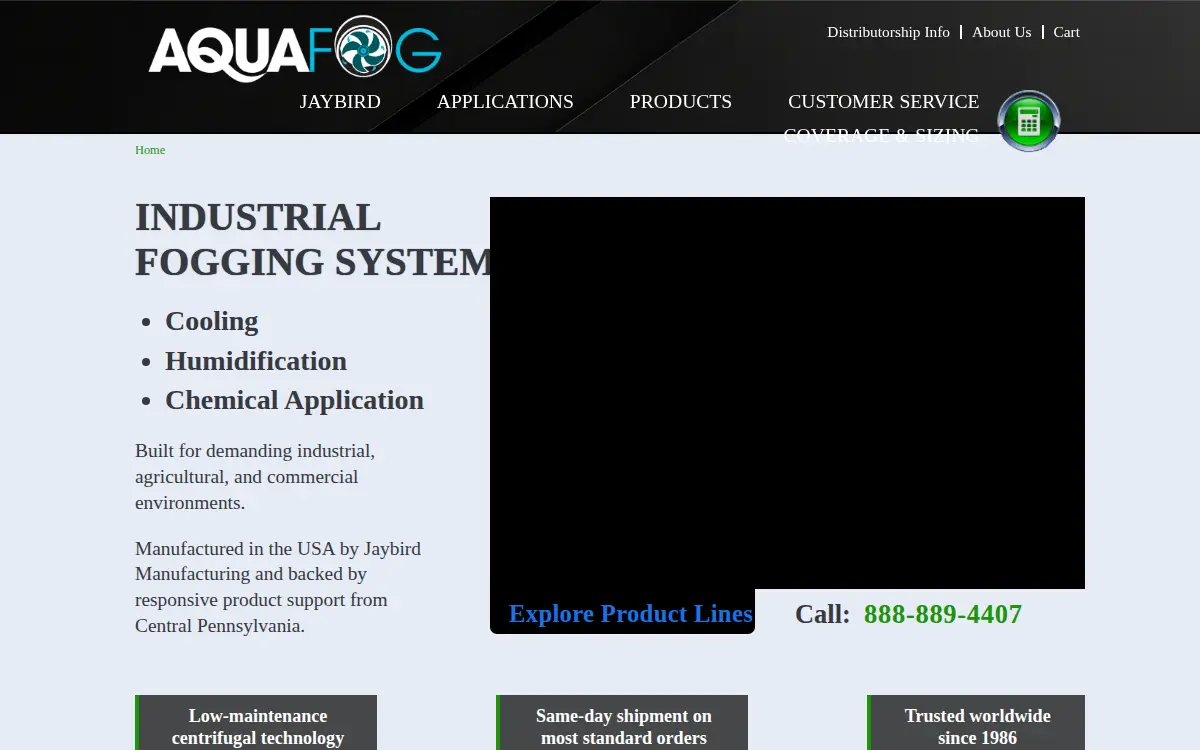
Task: Click the 'INDUSTRIAL FOGGING SYSTEM' heading
Action: (x=314, y=239)
